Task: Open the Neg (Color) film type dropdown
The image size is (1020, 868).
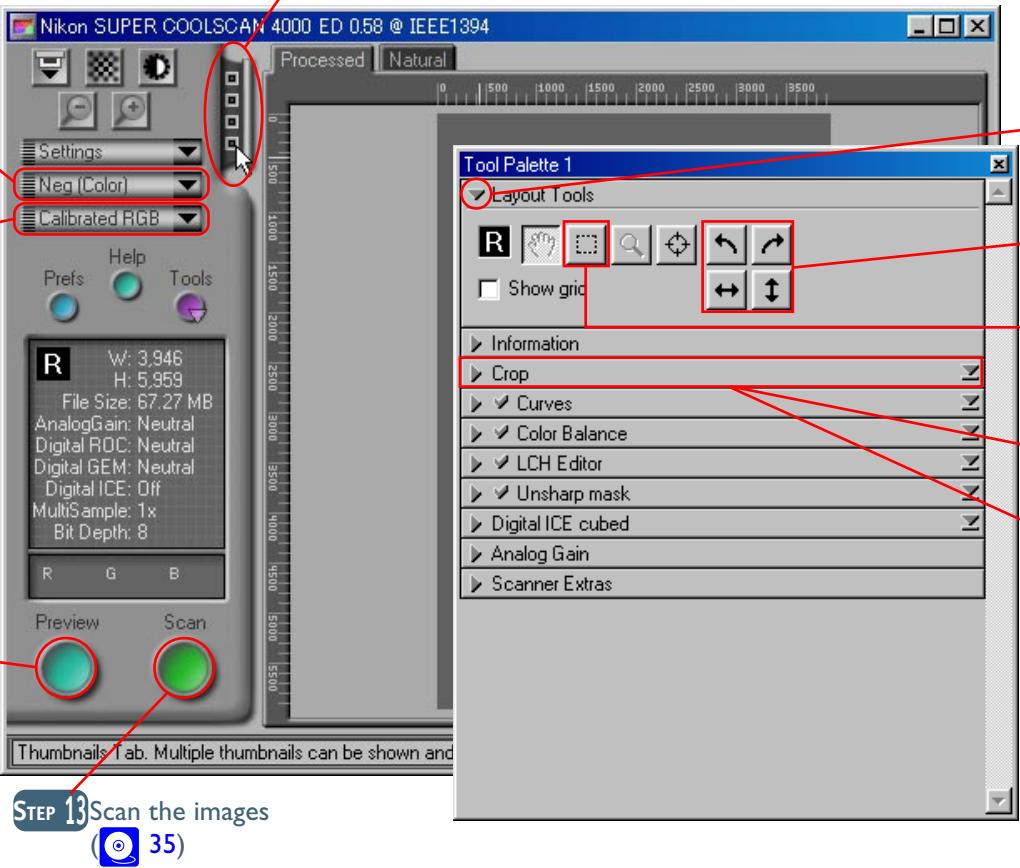Action: pyautogui.click(x=111, y=185)
